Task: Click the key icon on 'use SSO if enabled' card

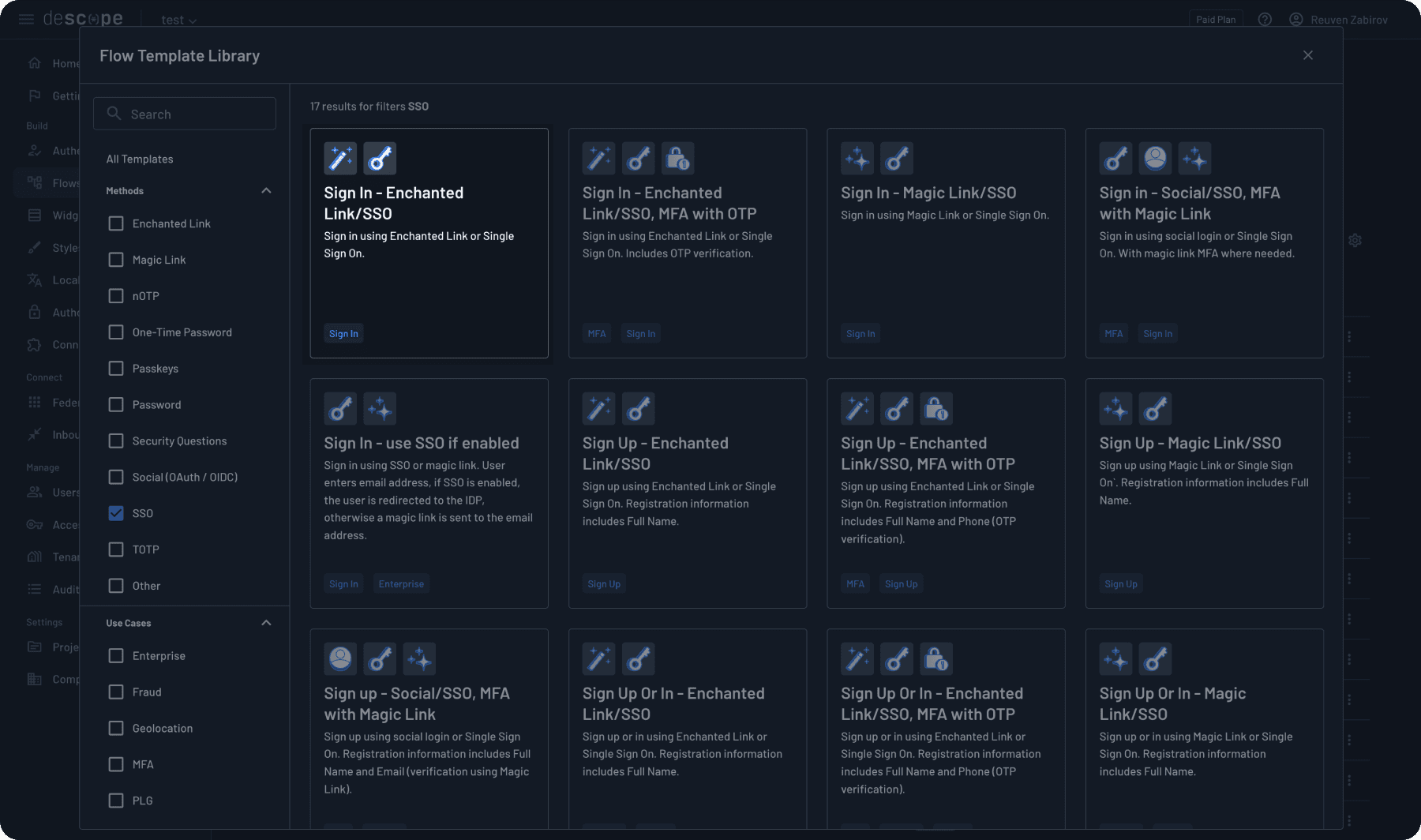Action: pos(340,409)
